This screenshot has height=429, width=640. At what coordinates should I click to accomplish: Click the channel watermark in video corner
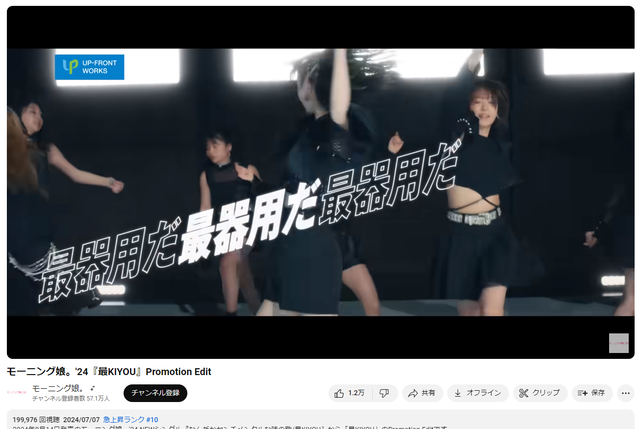point(619,343)
